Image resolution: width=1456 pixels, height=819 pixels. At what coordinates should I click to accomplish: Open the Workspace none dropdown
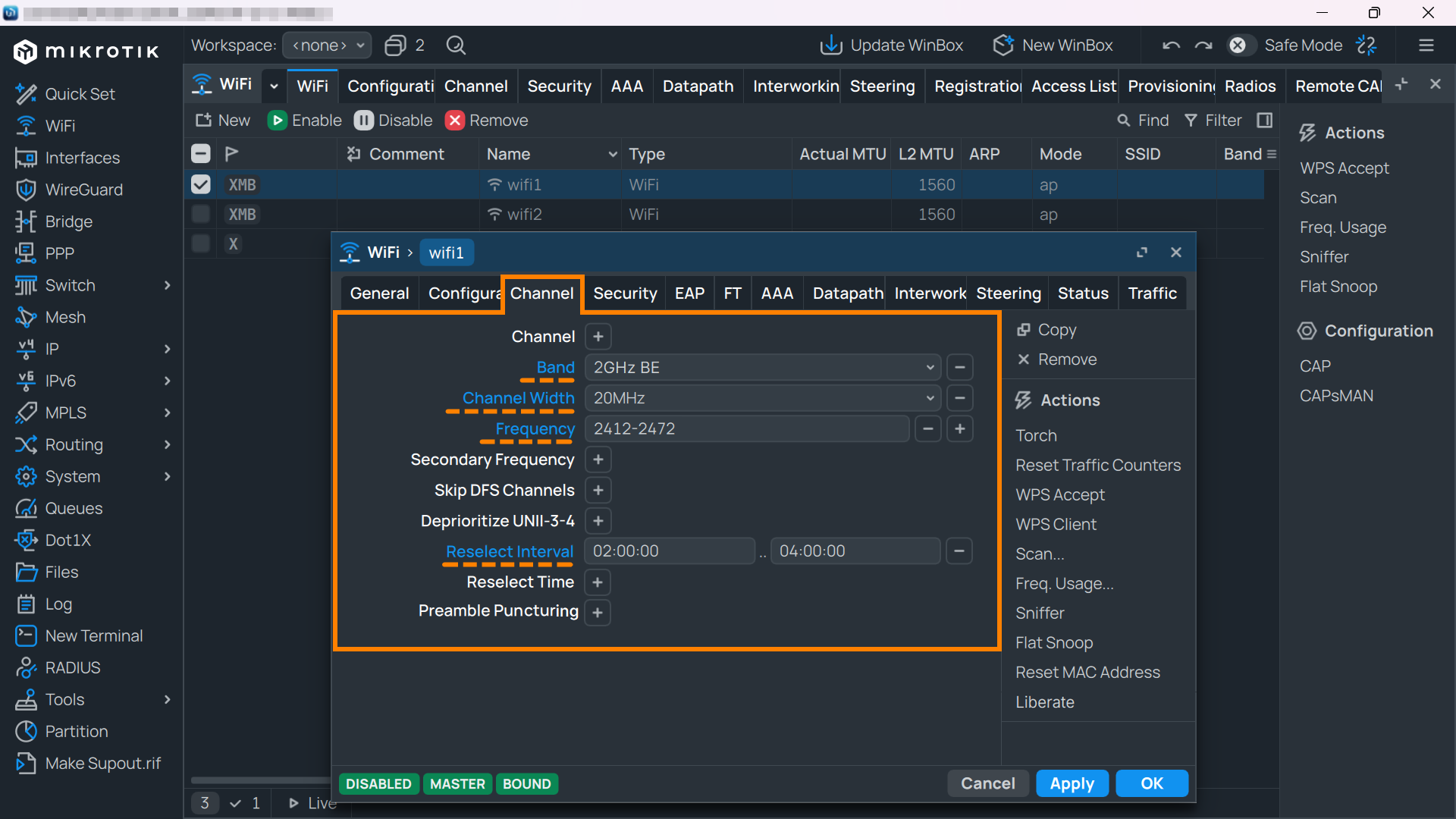(327, 45)
